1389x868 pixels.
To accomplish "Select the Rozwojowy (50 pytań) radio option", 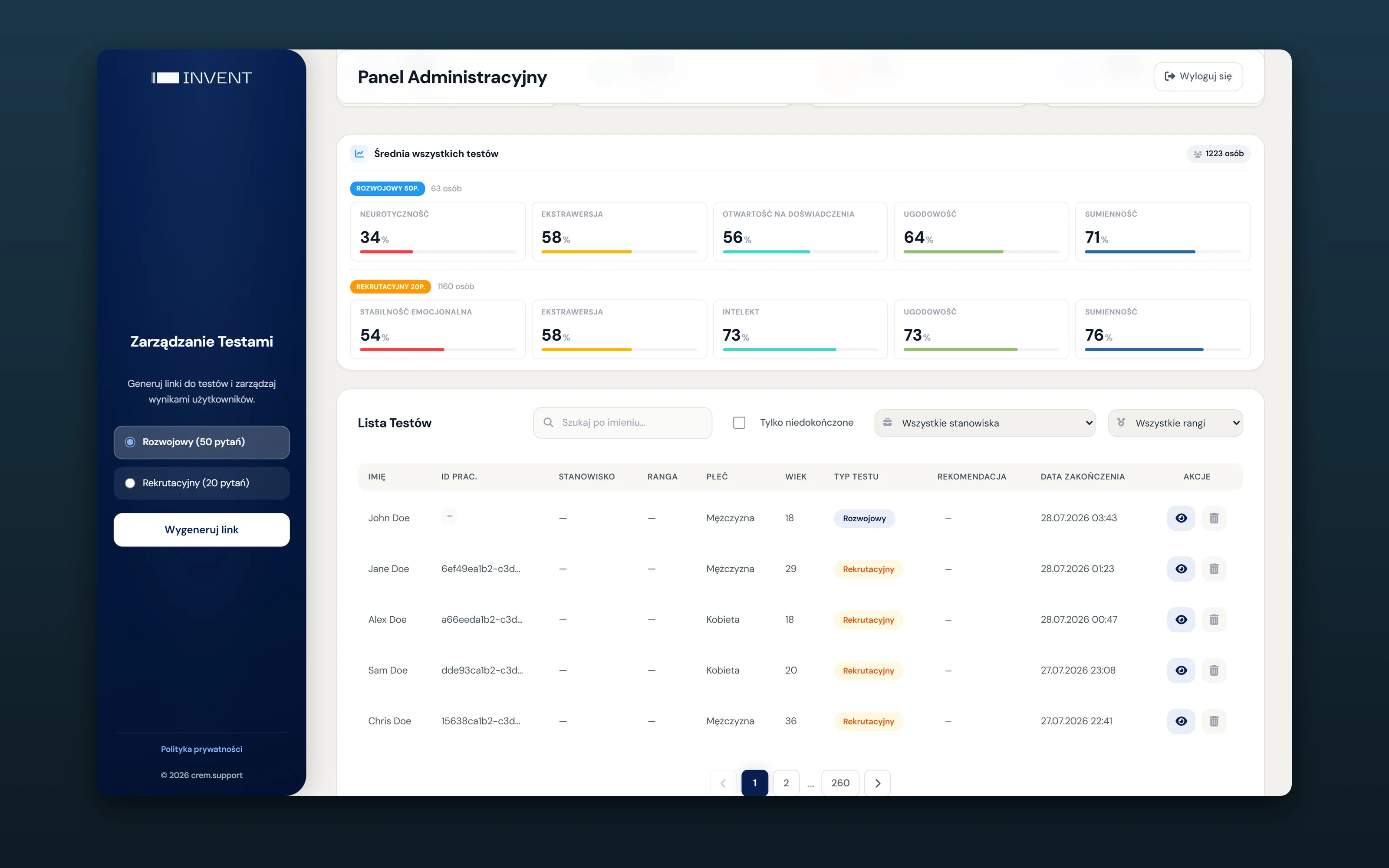I will click(x=201, y=442).
